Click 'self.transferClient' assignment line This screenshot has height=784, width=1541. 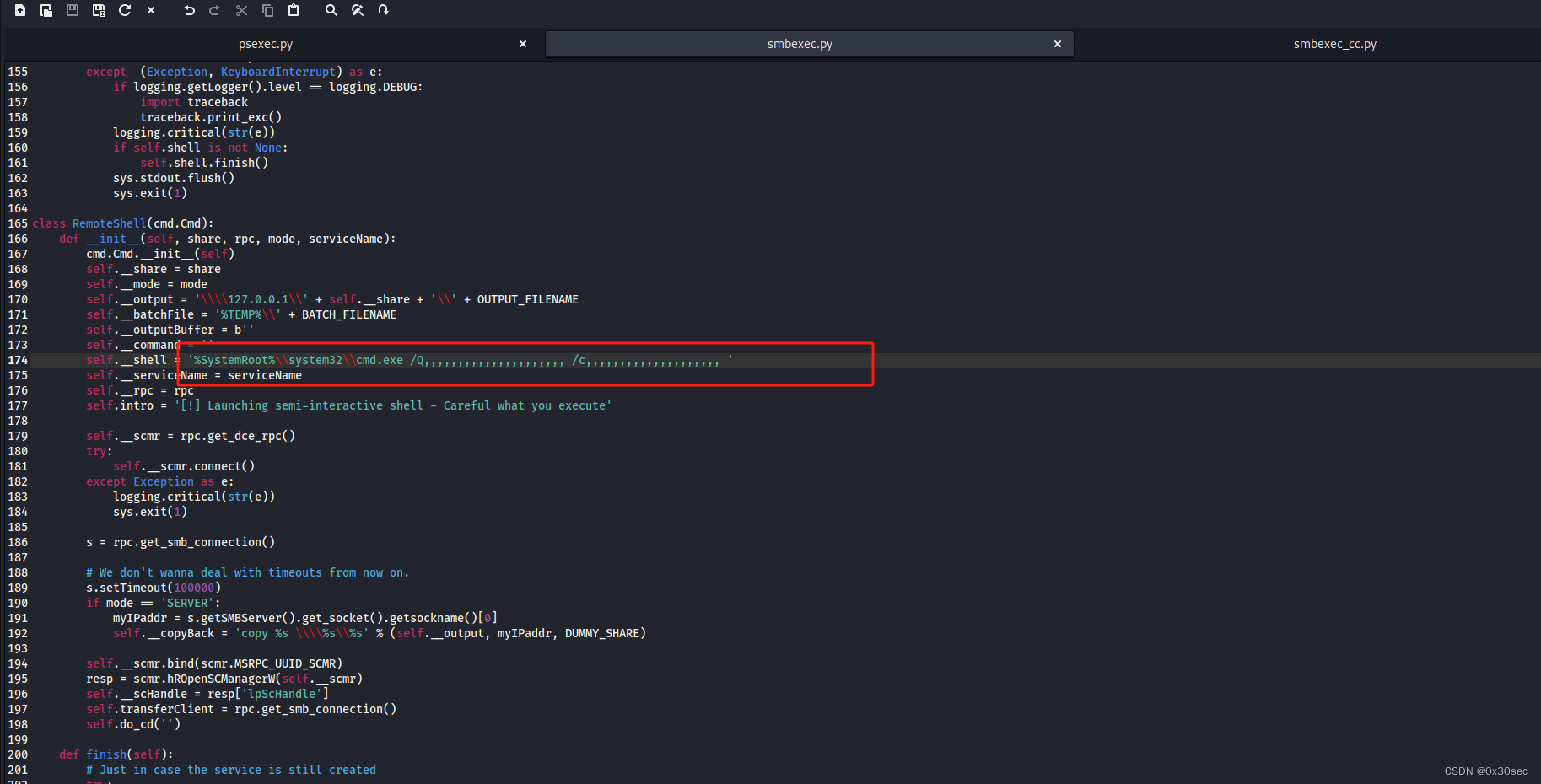point(241,709)
